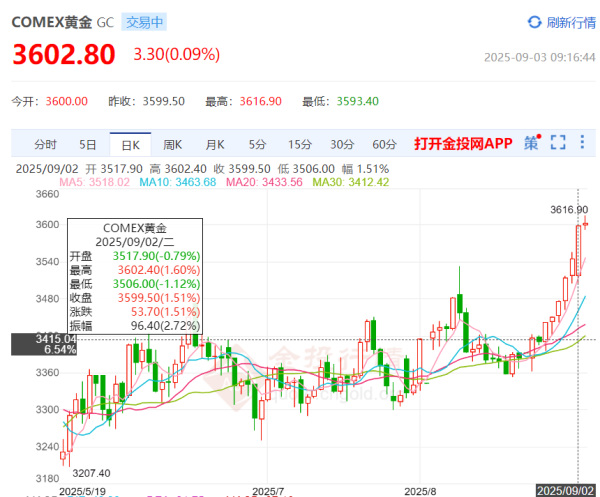Switch to the 15分 chart tab
Image resolution: width=600 pixels, height=497 pixels.
click(300, 145)
